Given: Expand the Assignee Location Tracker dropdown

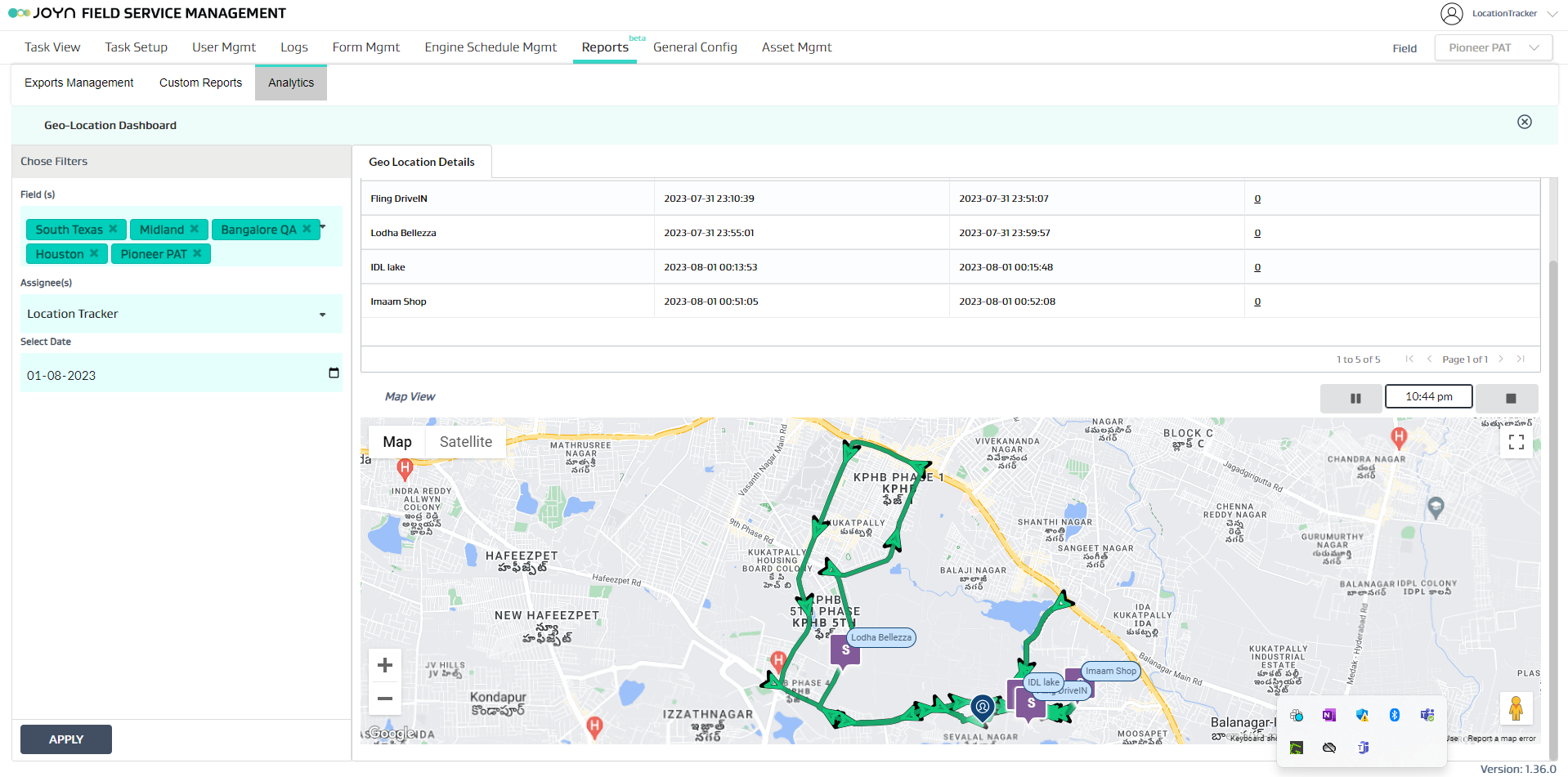Looking at the screenshot, I should pyautogui.click(x=322, y=315).
